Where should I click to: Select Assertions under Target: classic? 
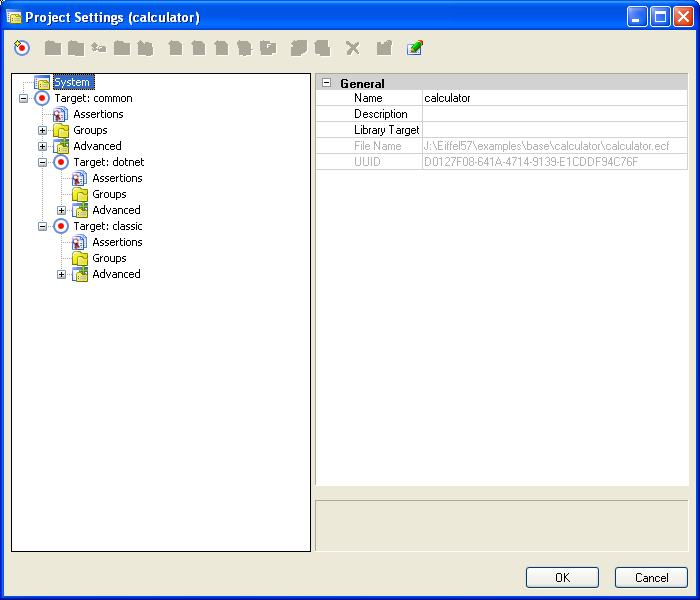(x=117, y=242)
